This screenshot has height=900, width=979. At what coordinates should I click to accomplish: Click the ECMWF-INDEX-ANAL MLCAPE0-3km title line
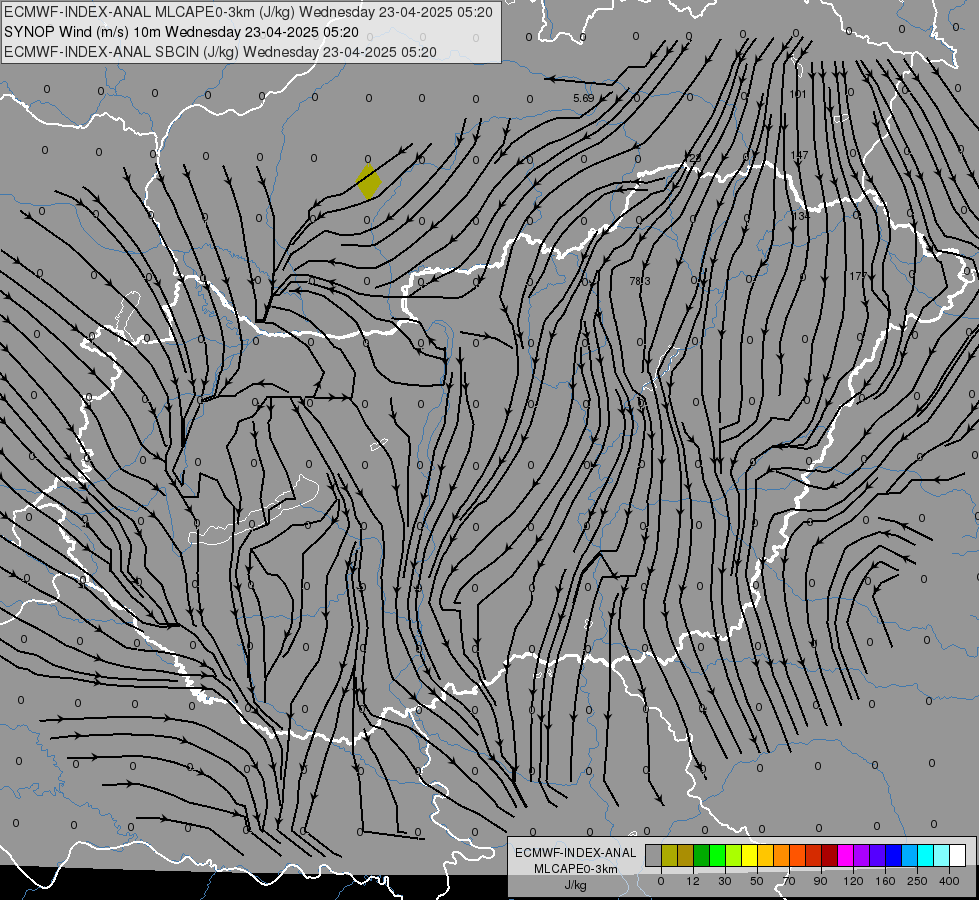point(248,12)
